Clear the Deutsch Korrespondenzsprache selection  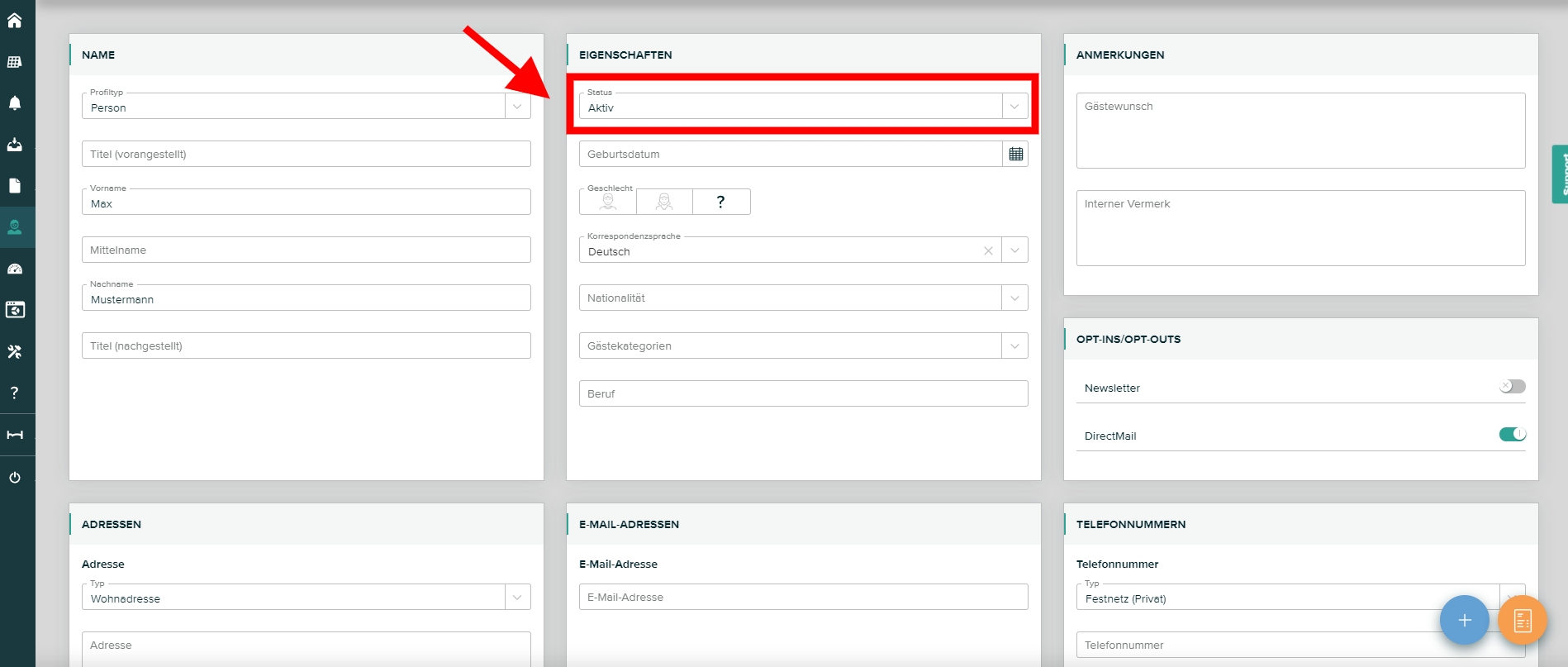(988, 250)
